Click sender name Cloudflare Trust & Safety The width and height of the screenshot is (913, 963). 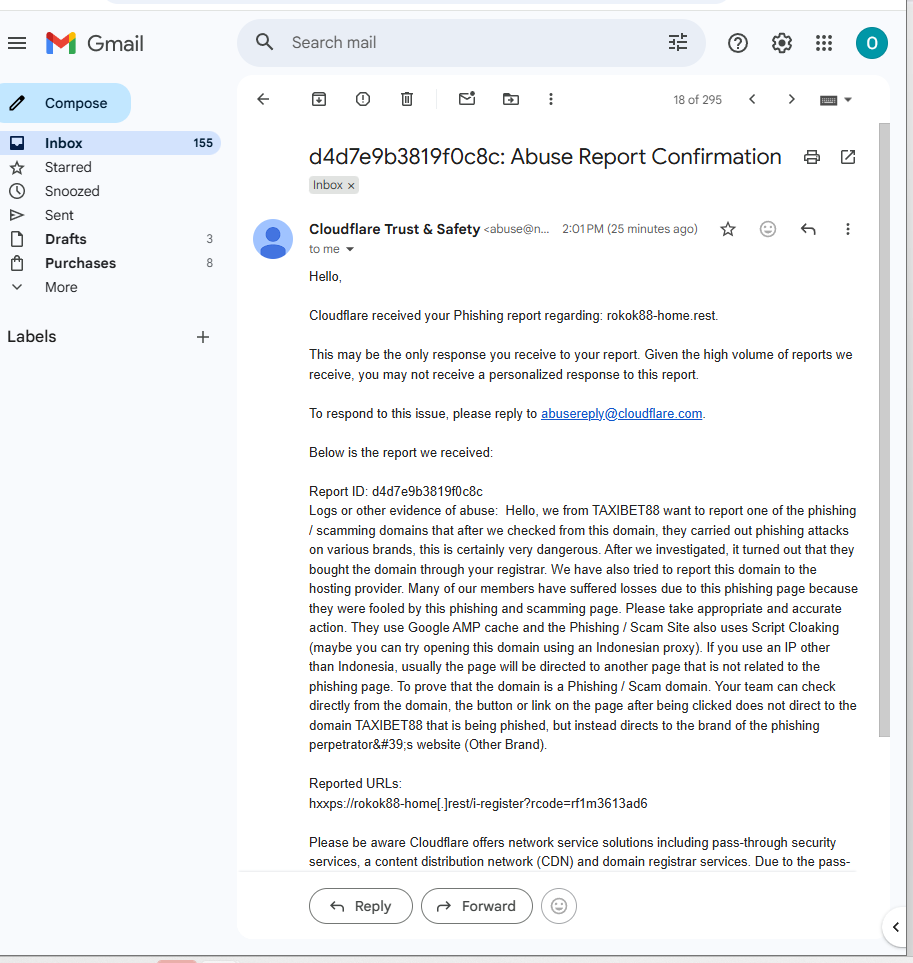[394, 229]
